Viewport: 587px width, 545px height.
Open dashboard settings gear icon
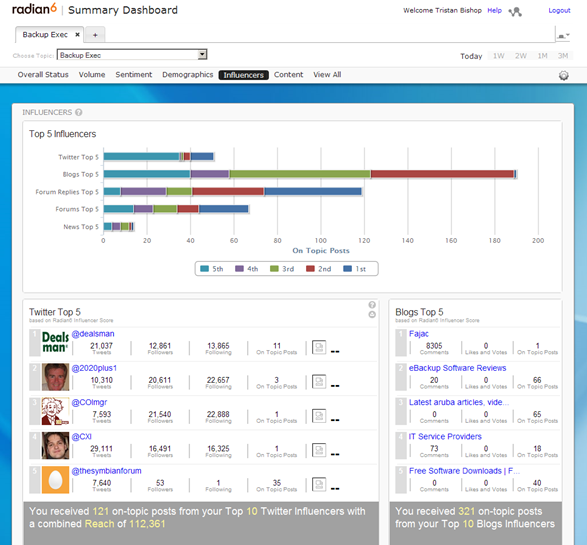click(x=563, y=75)
